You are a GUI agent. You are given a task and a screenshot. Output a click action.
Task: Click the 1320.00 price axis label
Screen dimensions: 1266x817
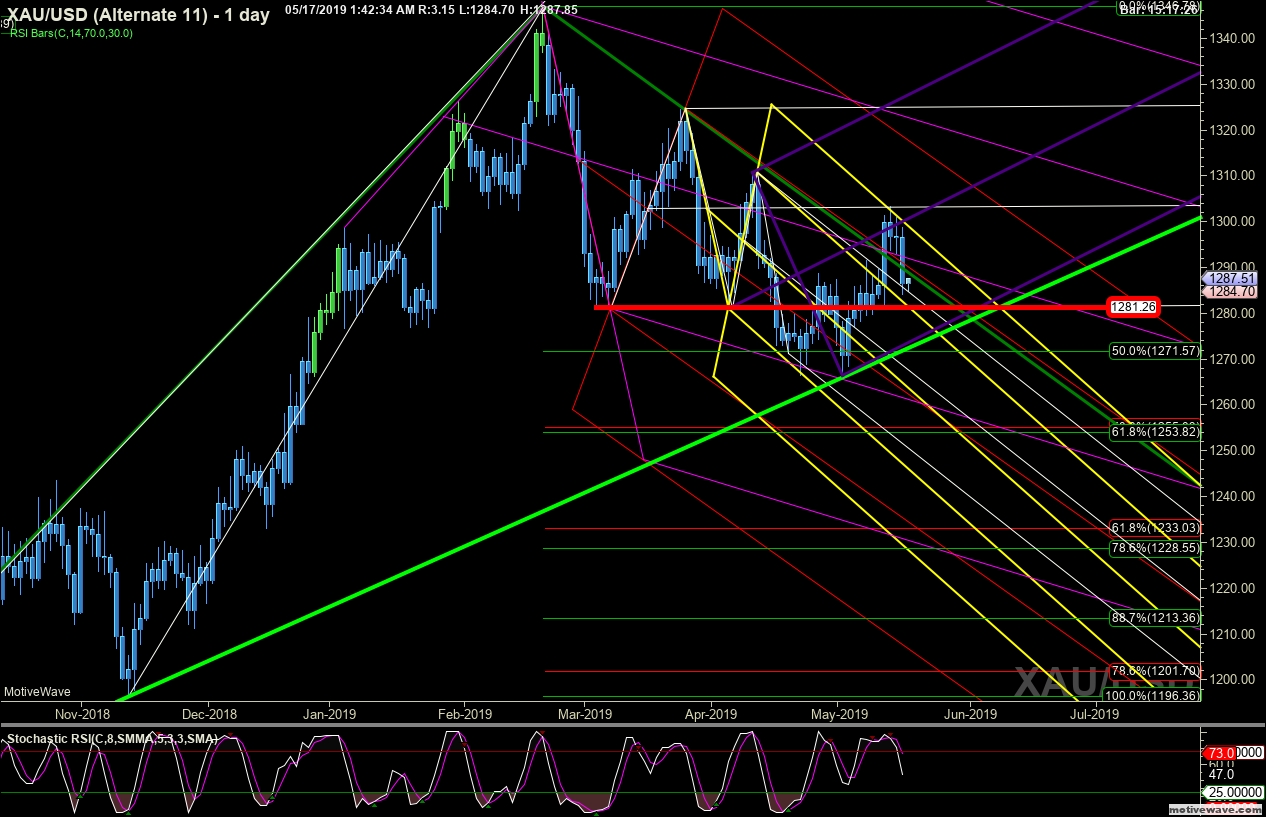(x=1233, y=130)
